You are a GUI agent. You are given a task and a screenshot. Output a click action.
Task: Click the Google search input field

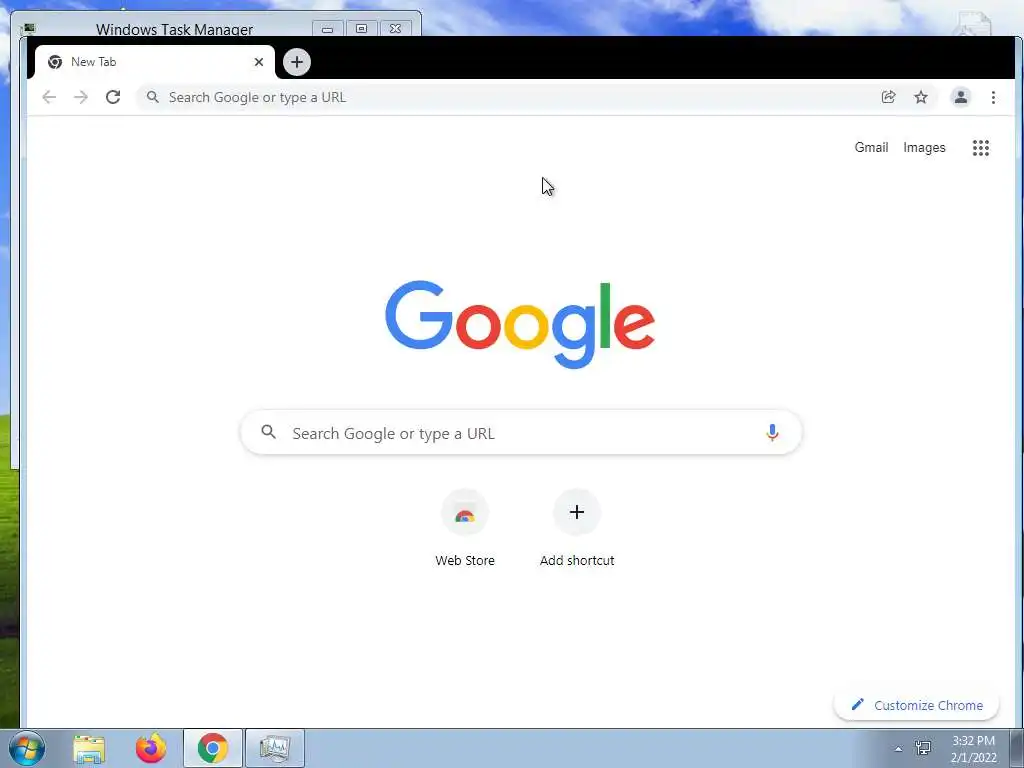(x=521, y=432)
